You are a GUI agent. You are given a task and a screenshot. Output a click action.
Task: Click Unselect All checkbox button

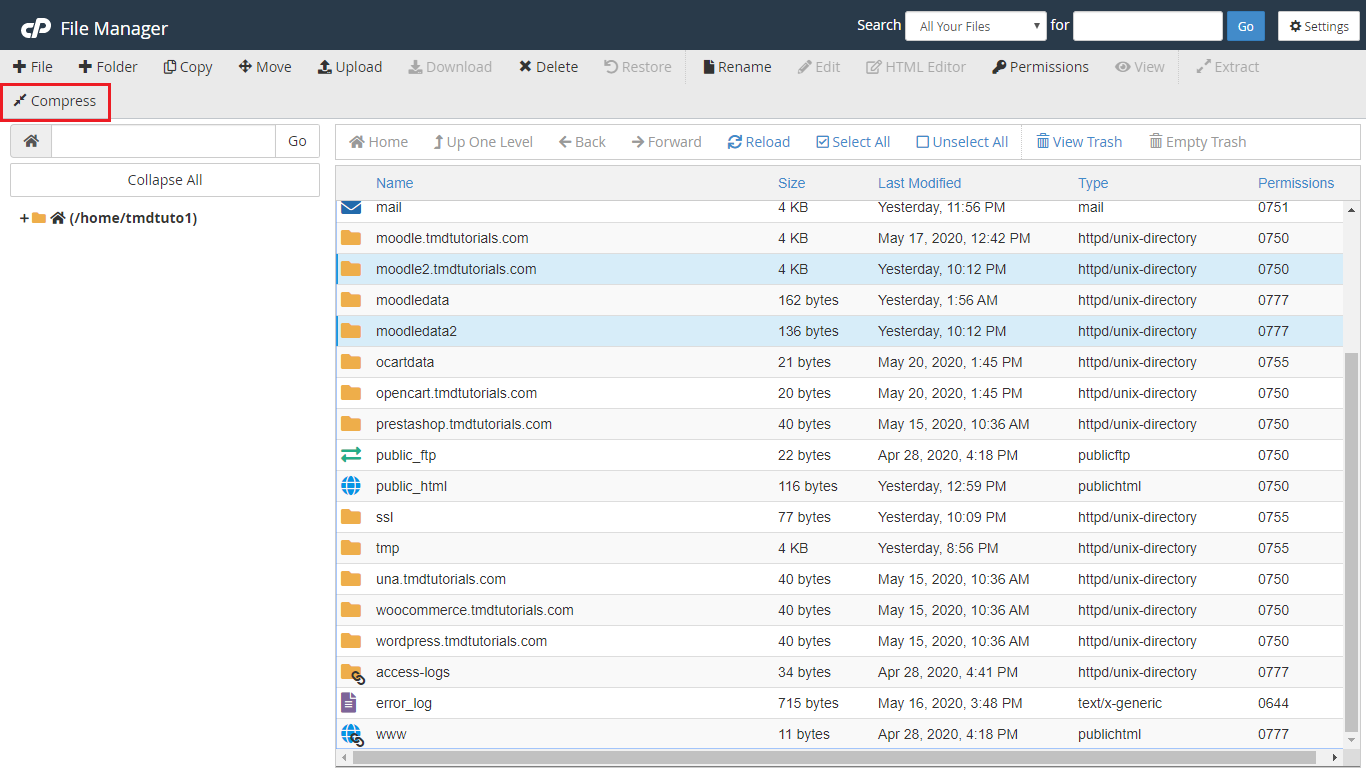(x=962, y=142)
